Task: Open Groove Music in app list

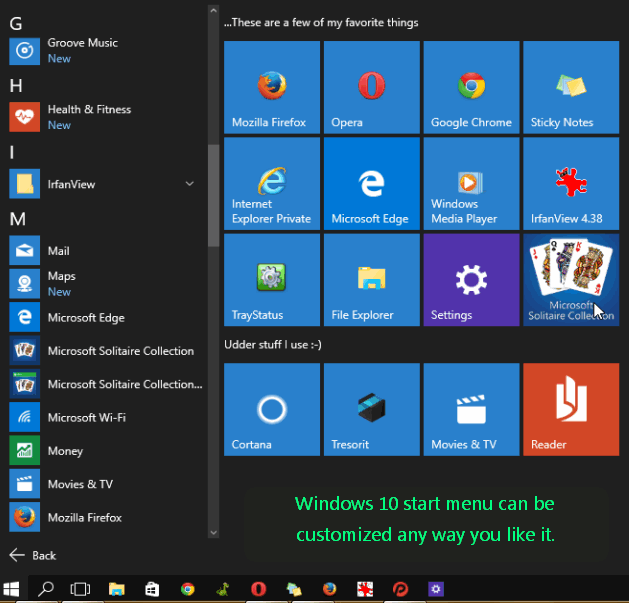Action: (104, 51)
